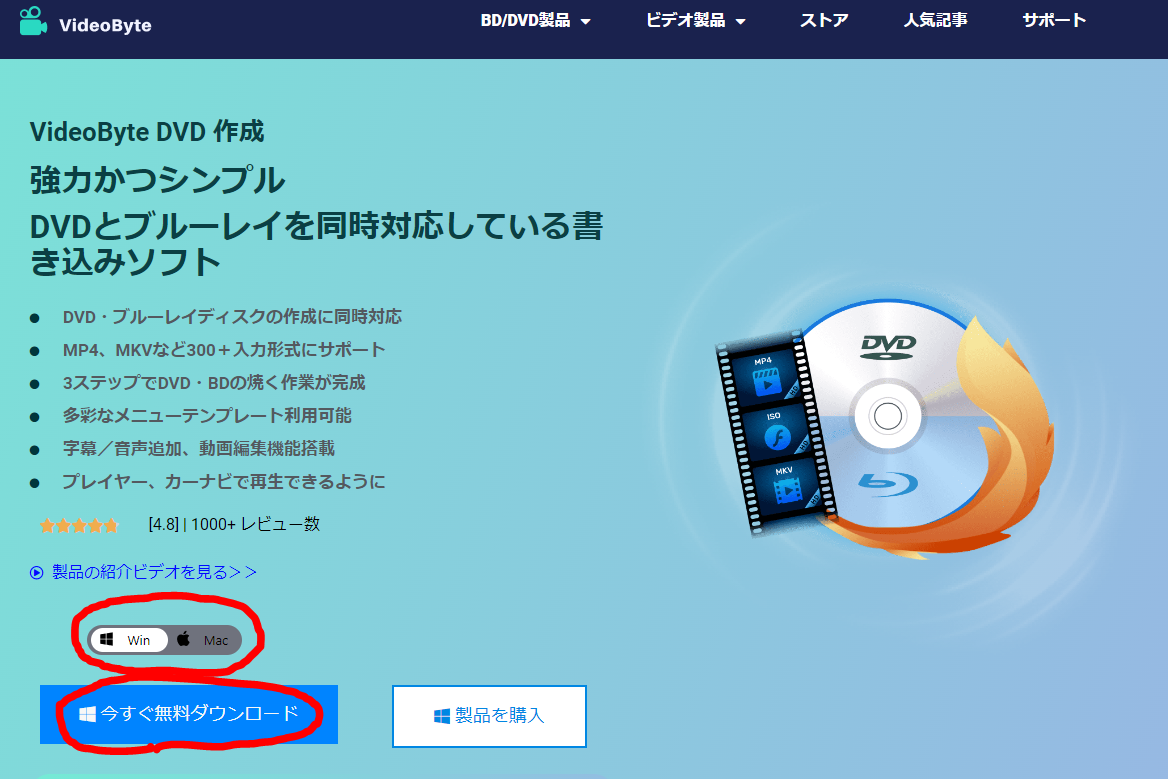The image size is (1168, 779).
Task: Click the Windows logo on the download button
Action: [87, 714]
